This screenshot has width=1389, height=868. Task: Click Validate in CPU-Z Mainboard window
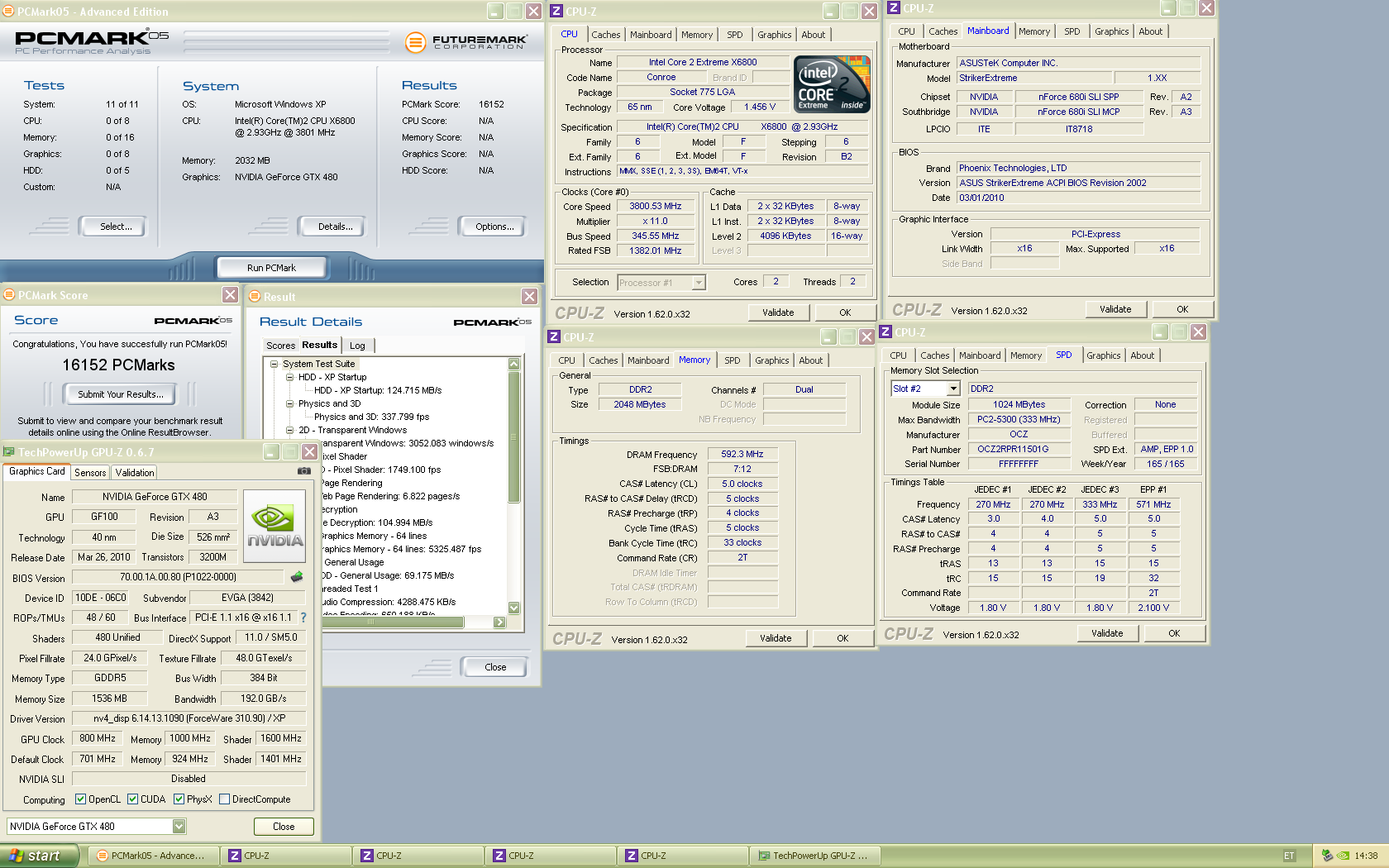(1115, 309)
